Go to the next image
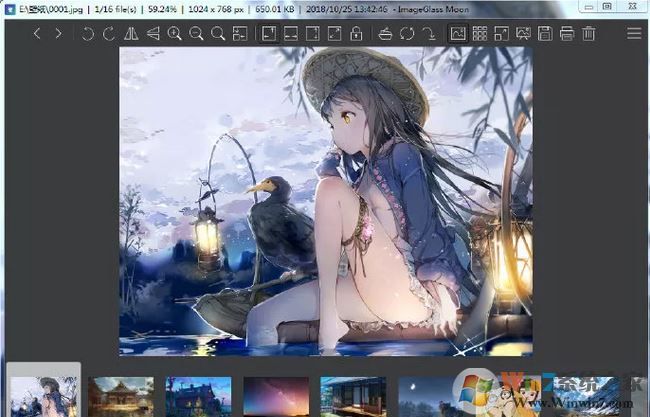Viewport: 650px width, 417px height. tap(58, 34)
